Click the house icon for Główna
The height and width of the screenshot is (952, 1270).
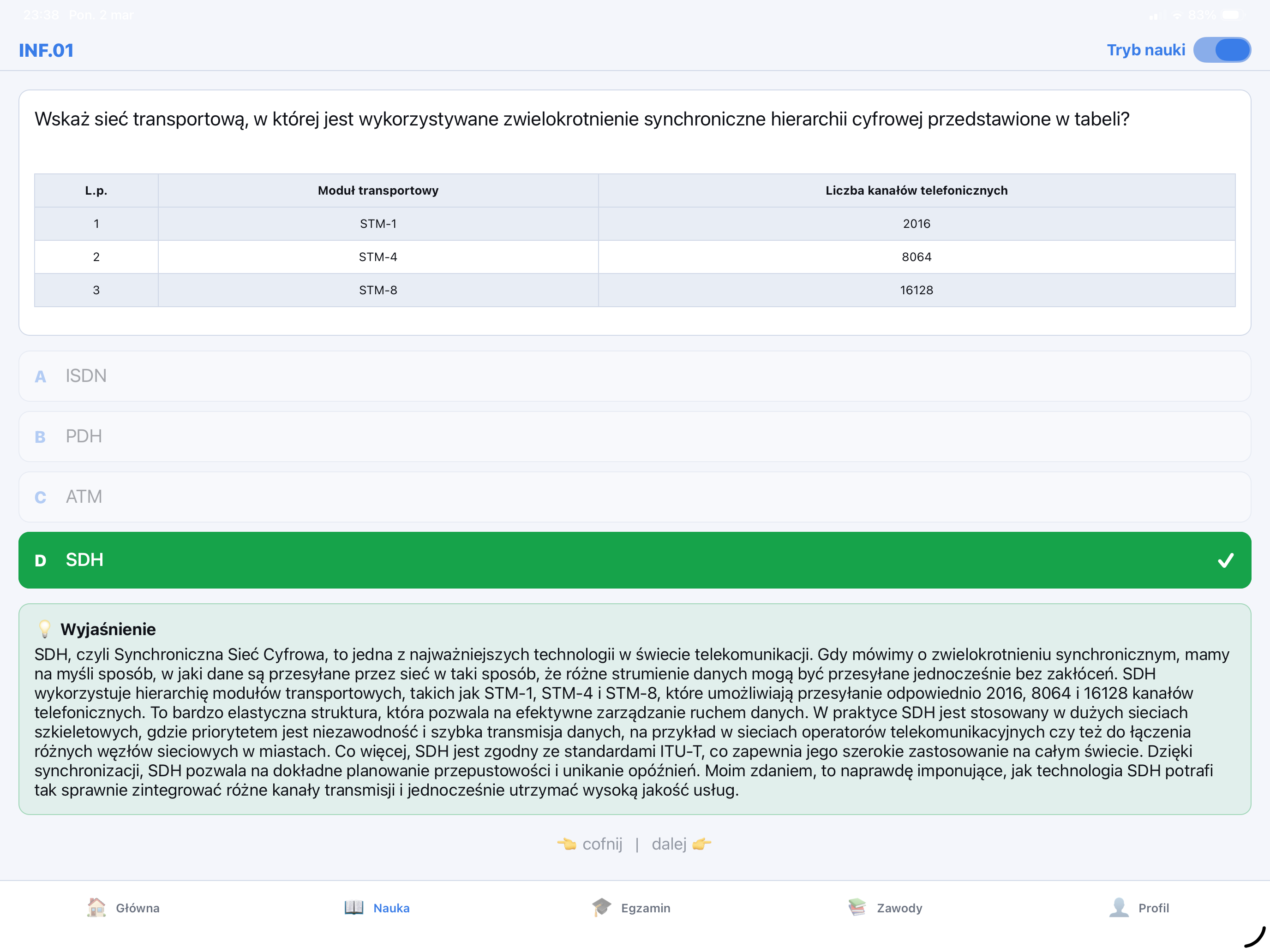tap(96, 907)
